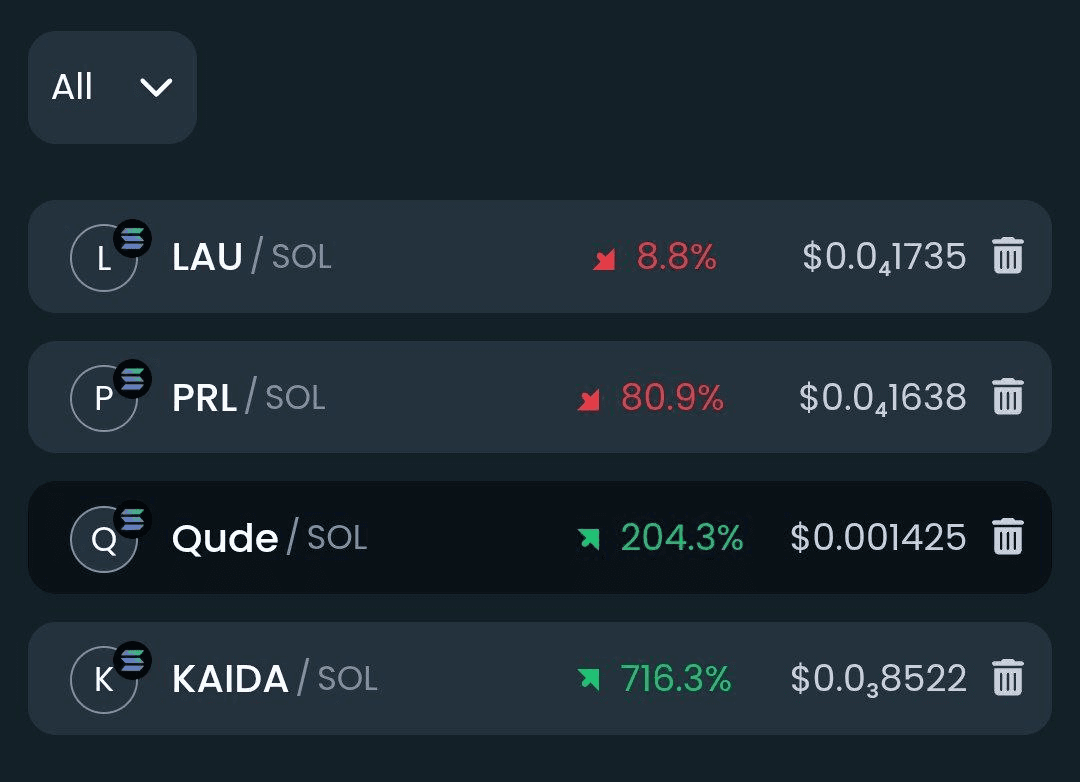Screen dimensions: 1080x782
Task: Click the KAIDA token avatar icon
Action: tap(104, 680)
